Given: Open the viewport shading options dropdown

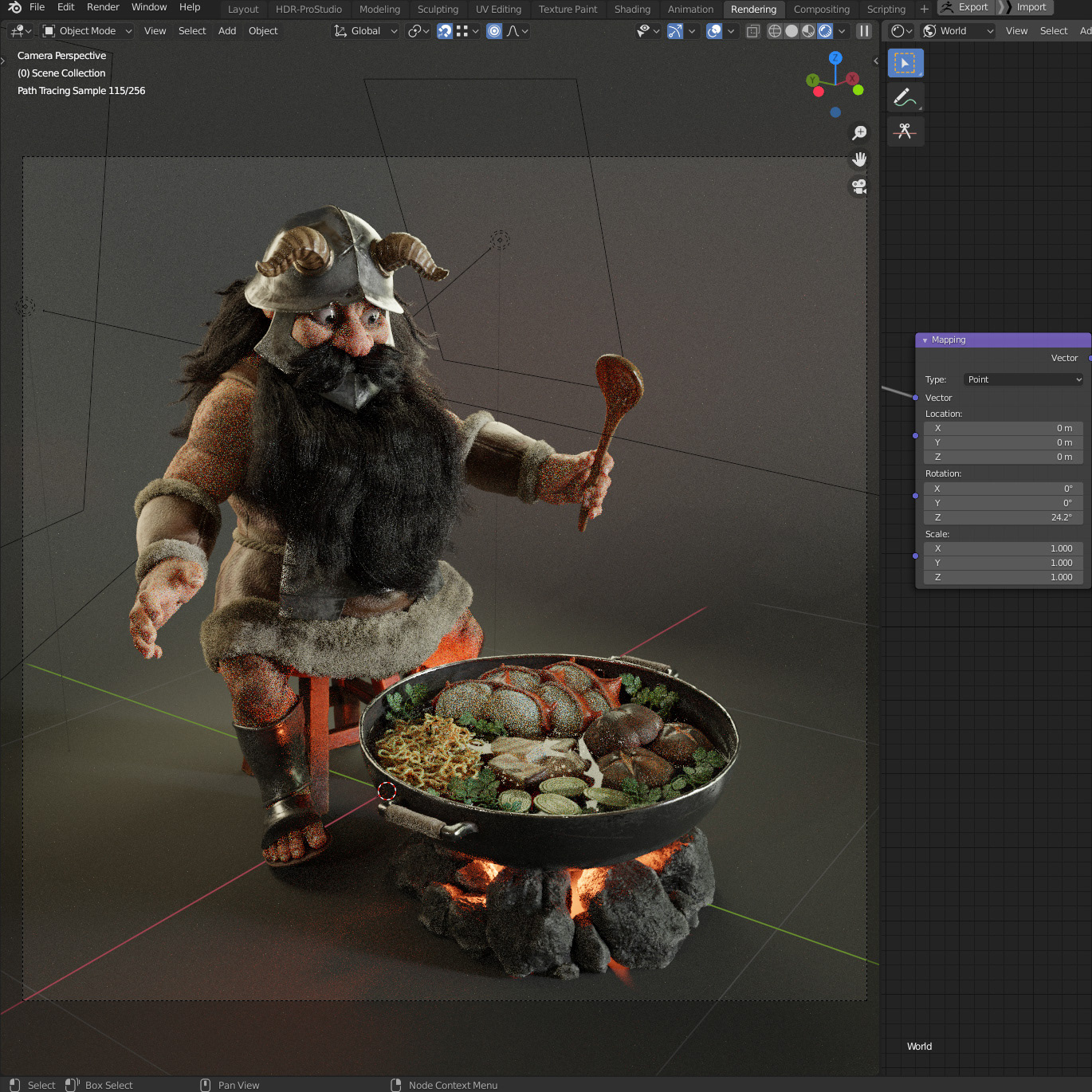Looking at the screenshot, I should [842, 31].
